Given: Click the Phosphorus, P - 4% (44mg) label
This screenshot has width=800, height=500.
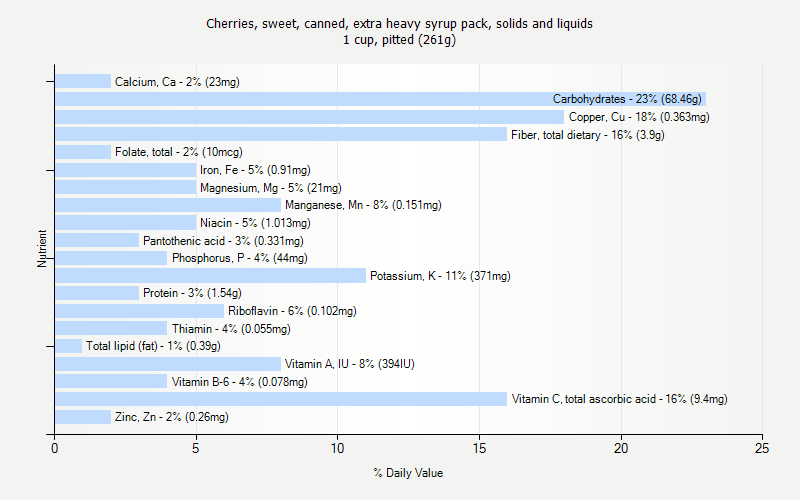Looking at the screenshot, I should pyautogui.click(x=239, y=258).
